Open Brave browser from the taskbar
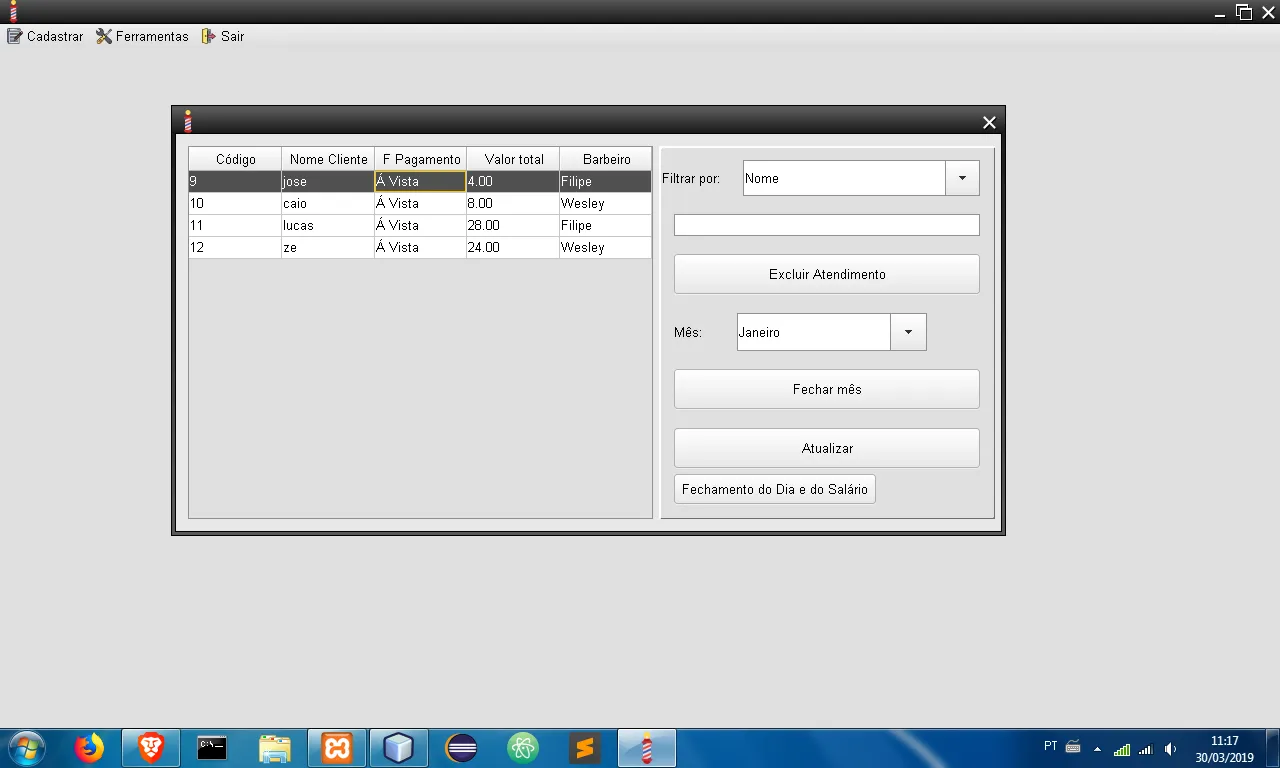Image resolution: width=1280 pixels, height=768 pixels. pyautogui.click(x=151, y=748)
